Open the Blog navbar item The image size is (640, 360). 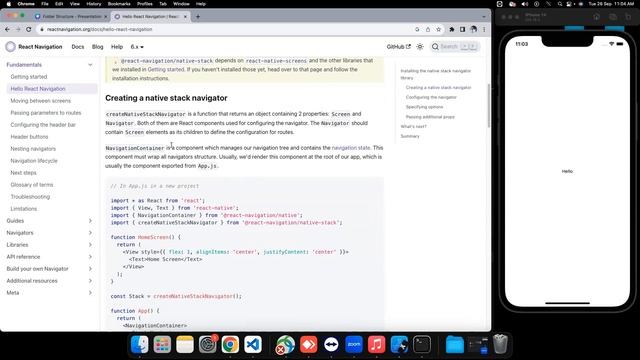point(98,47)
